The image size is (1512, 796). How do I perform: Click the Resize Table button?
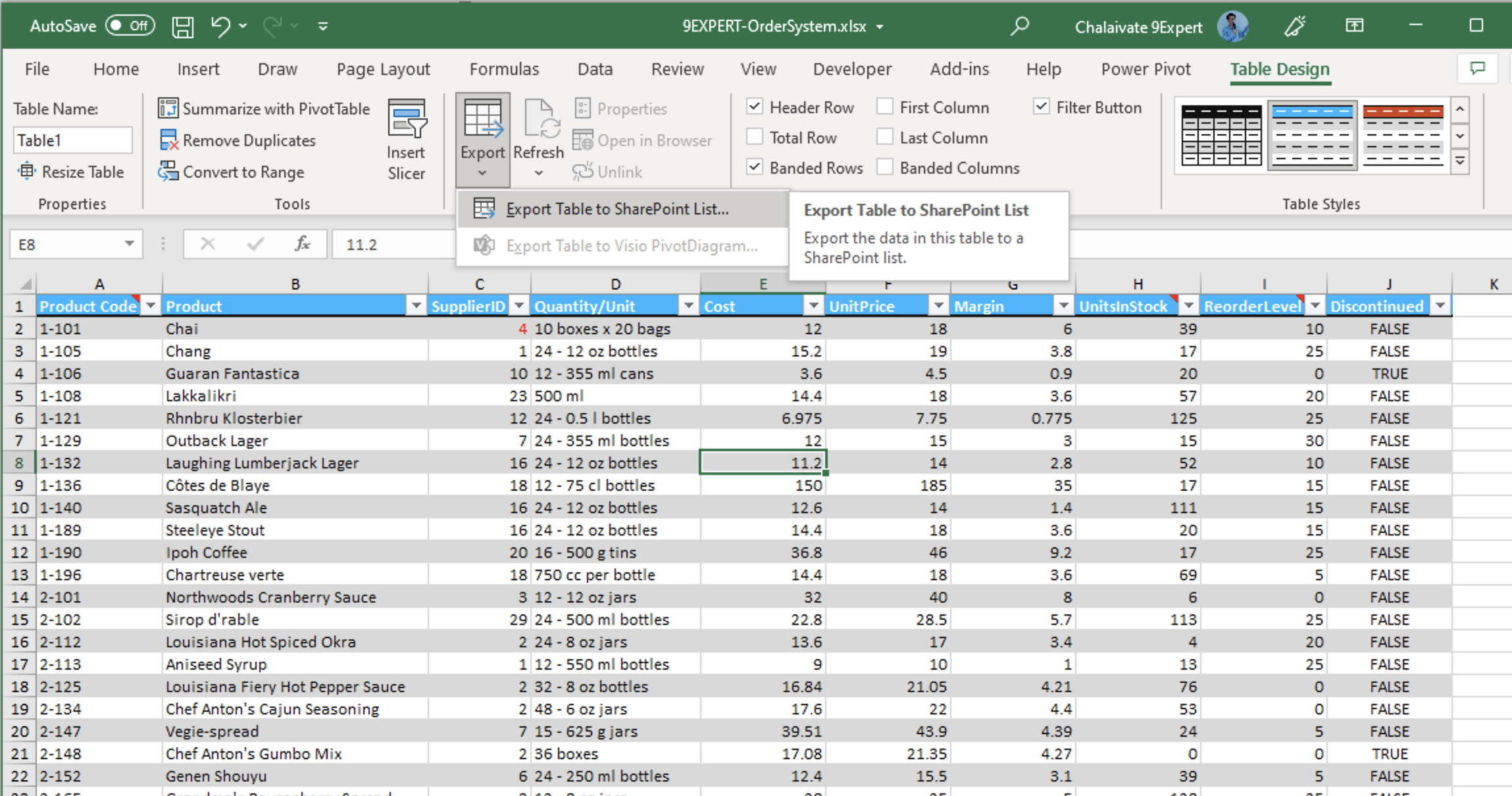coord(72,172)
